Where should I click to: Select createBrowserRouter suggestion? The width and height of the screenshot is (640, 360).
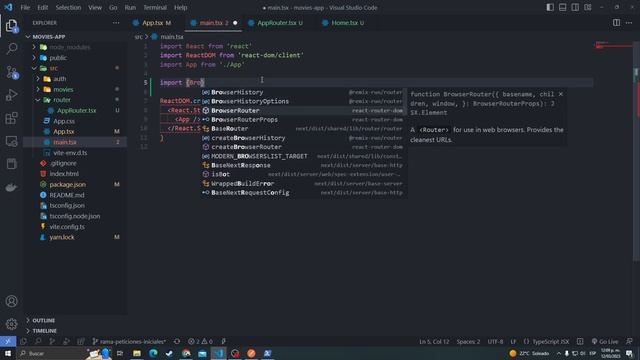pyautogui.click(x=302, y=147)
